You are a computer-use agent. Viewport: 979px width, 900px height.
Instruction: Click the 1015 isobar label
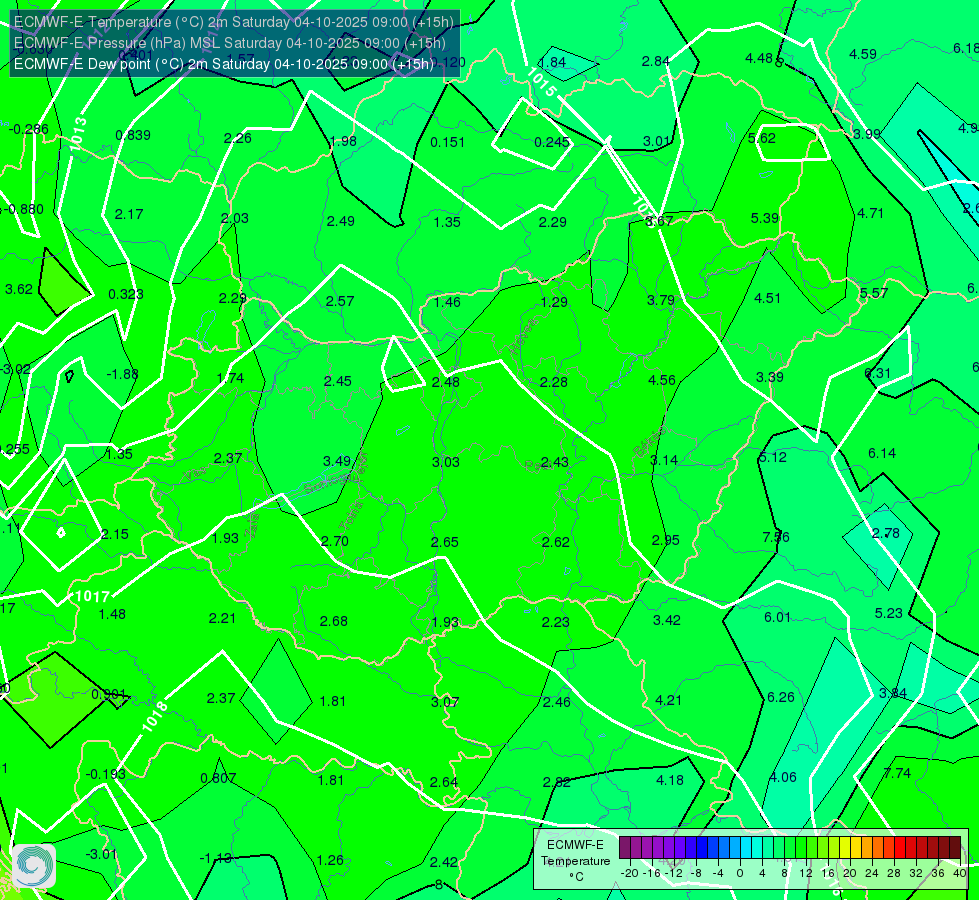pyautogui.click(x=541, y=82)
